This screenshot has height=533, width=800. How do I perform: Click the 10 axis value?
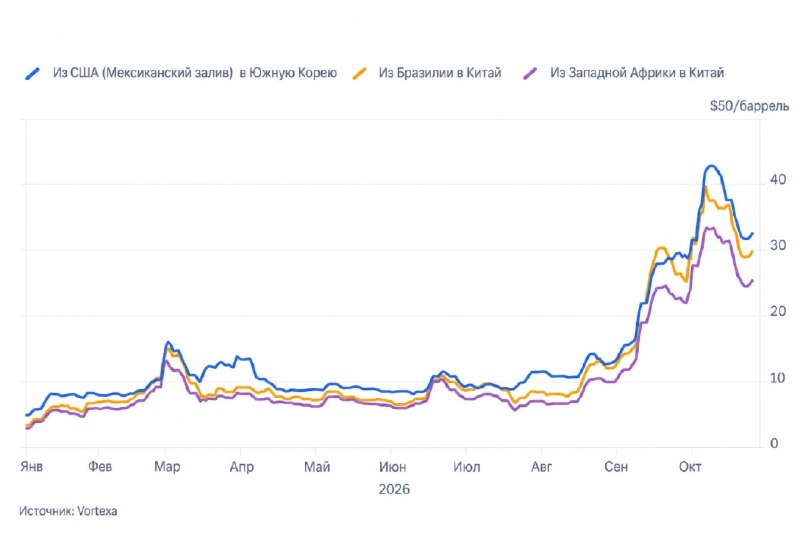tap(778, 378)
